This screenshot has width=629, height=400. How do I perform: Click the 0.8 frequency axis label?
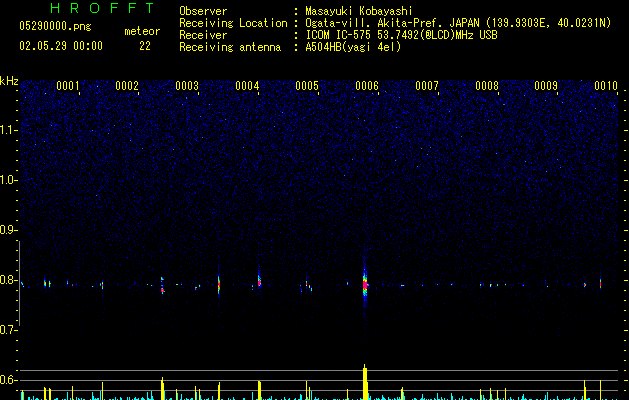click(8, 280)
